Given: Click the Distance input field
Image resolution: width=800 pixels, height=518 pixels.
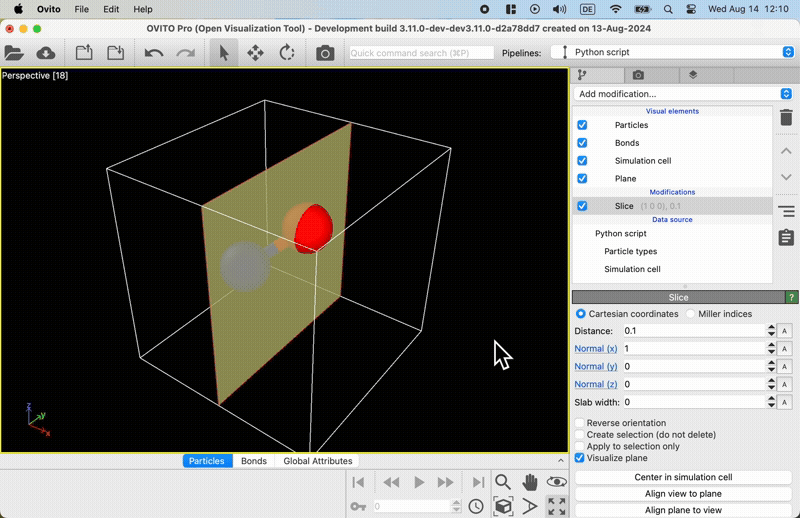Looking at the screenshot, I should 692,331.
